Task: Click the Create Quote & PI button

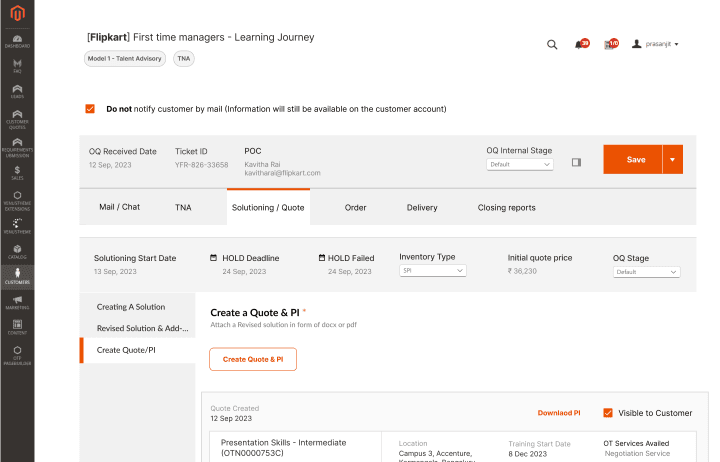Action: click(x=253, y=359)
